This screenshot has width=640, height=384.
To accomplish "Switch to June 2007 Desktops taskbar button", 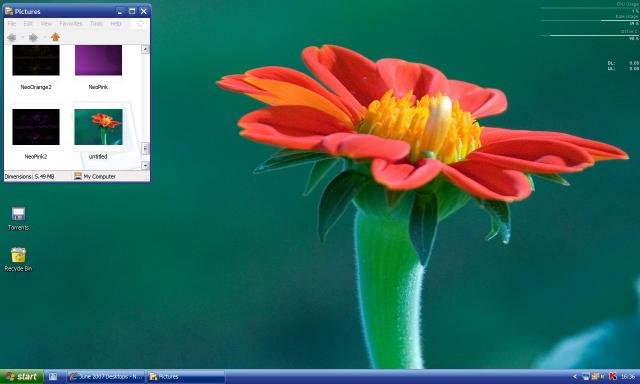I will (106, 377).
